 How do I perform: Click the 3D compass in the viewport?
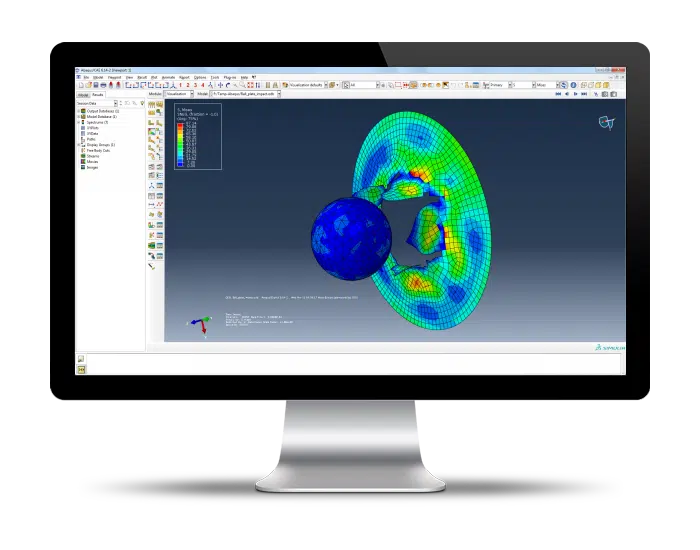click(x=604, y=122)
